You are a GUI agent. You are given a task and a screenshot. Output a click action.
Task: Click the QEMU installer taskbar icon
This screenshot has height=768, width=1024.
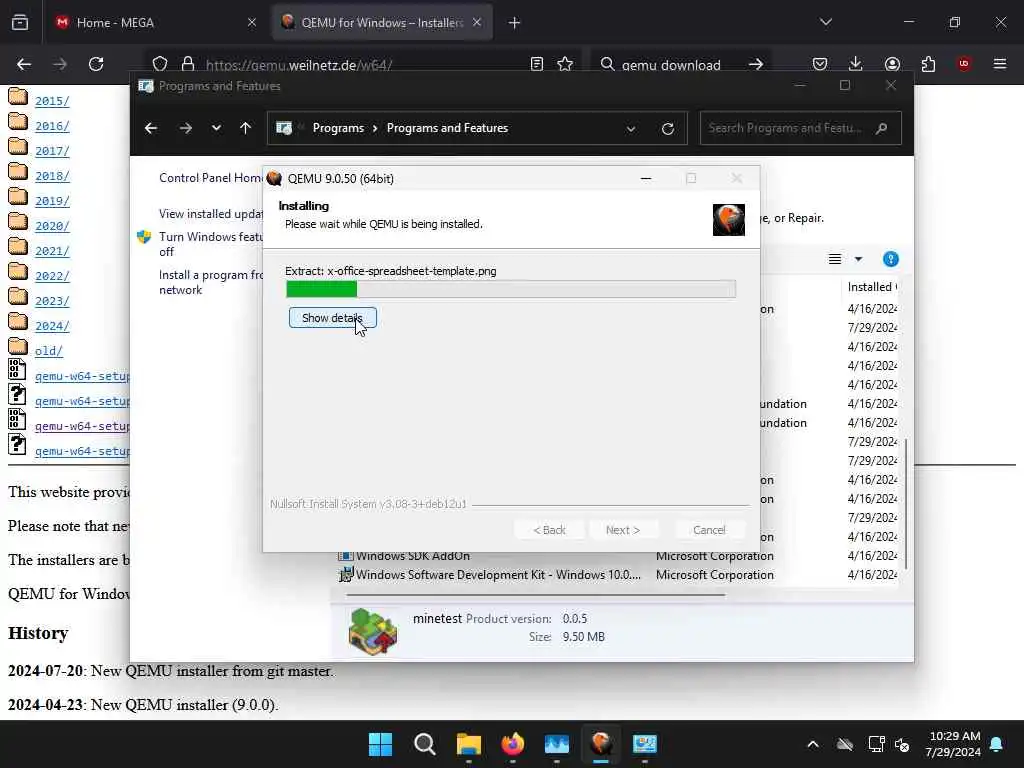pyautogui.click(x=601, y=744)
